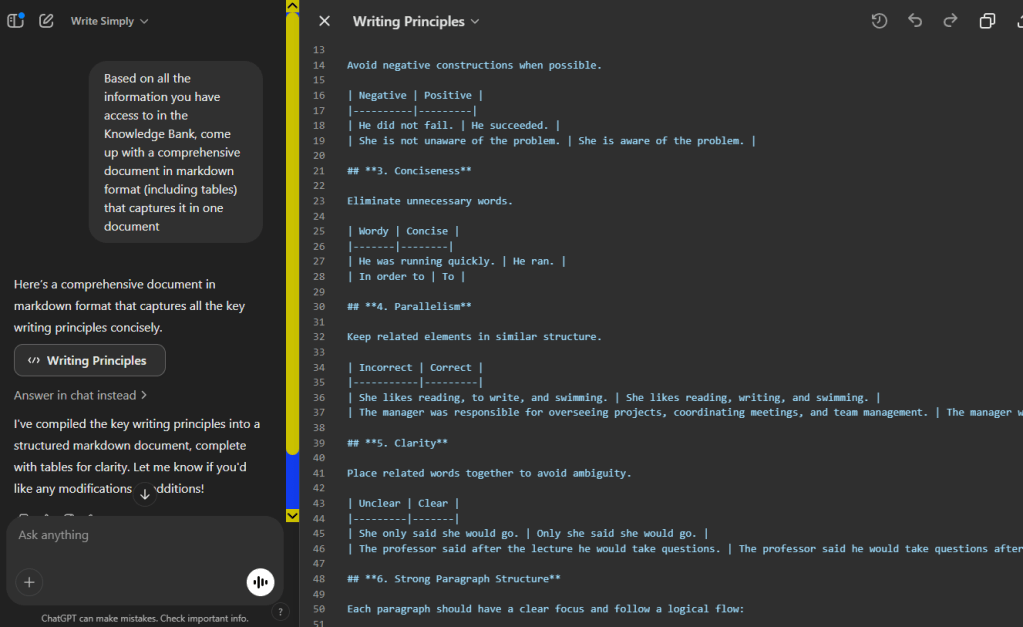Copy the document with the copy icon
The height and width of the screenshot is (627, 1023).
987,20
